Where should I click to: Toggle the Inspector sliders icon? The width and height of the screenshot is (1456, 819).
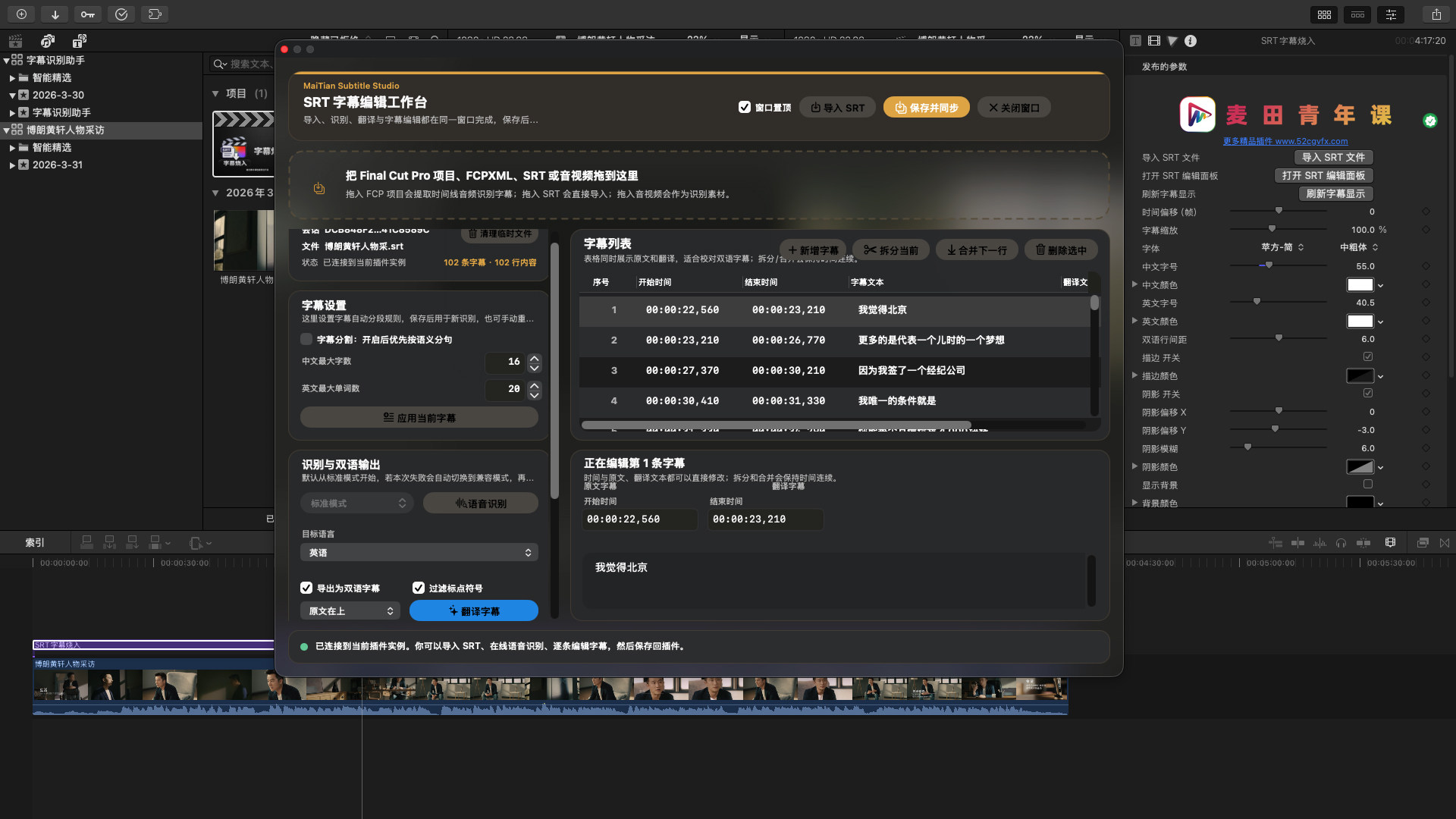click(1391, 14)
